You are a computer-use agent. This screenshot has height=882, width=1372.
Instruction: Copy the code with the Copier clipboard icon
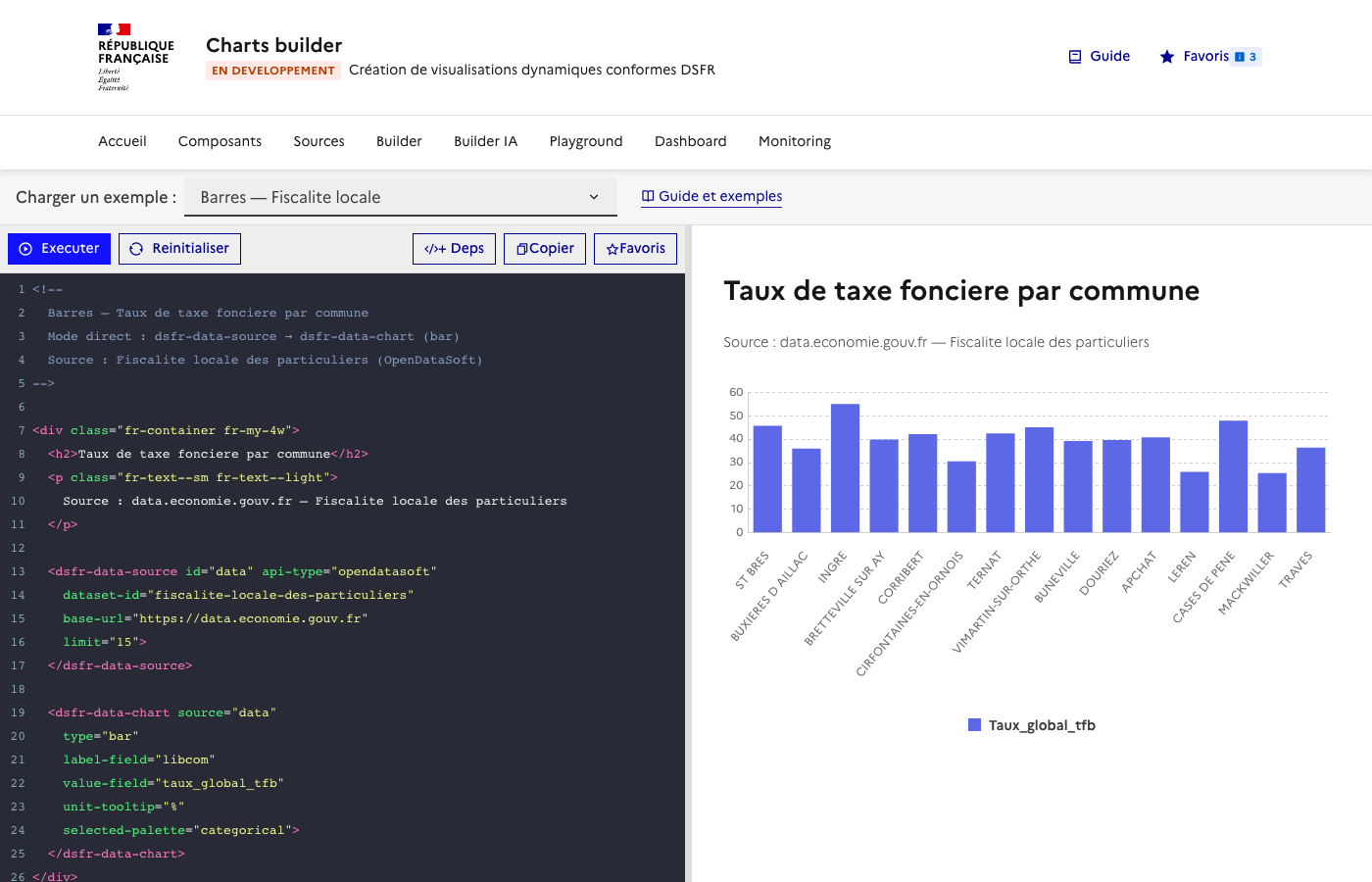[x=522, y=248]
